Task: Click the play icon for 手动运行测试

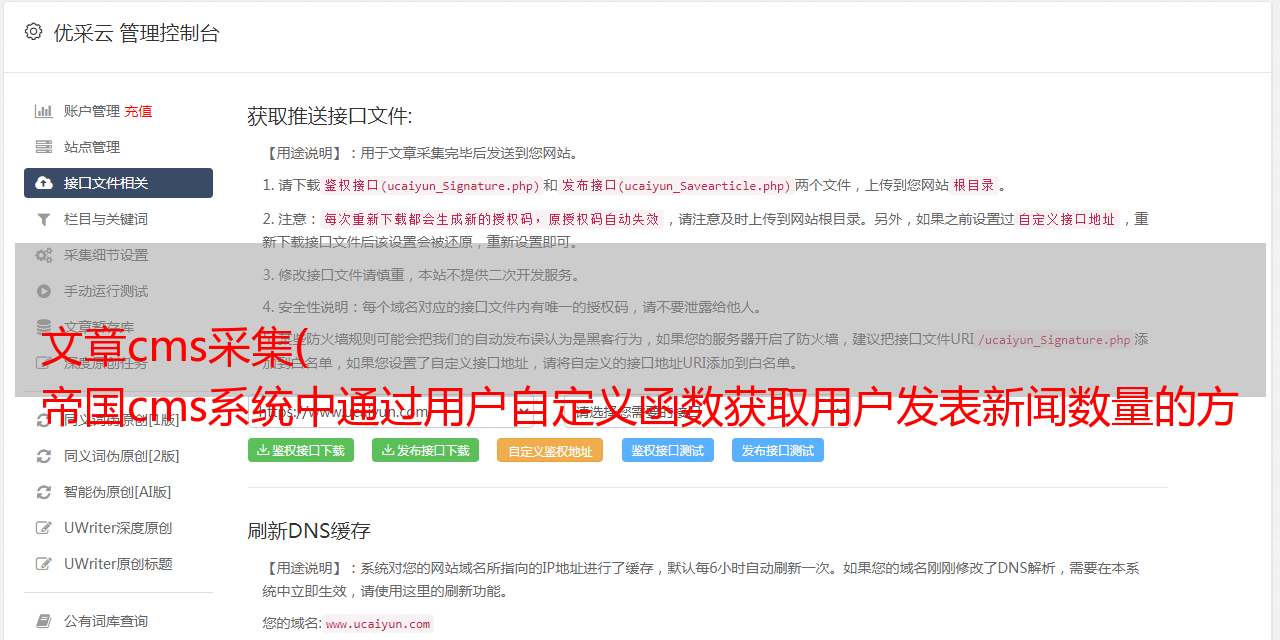Action: click(x=44, y=291)
